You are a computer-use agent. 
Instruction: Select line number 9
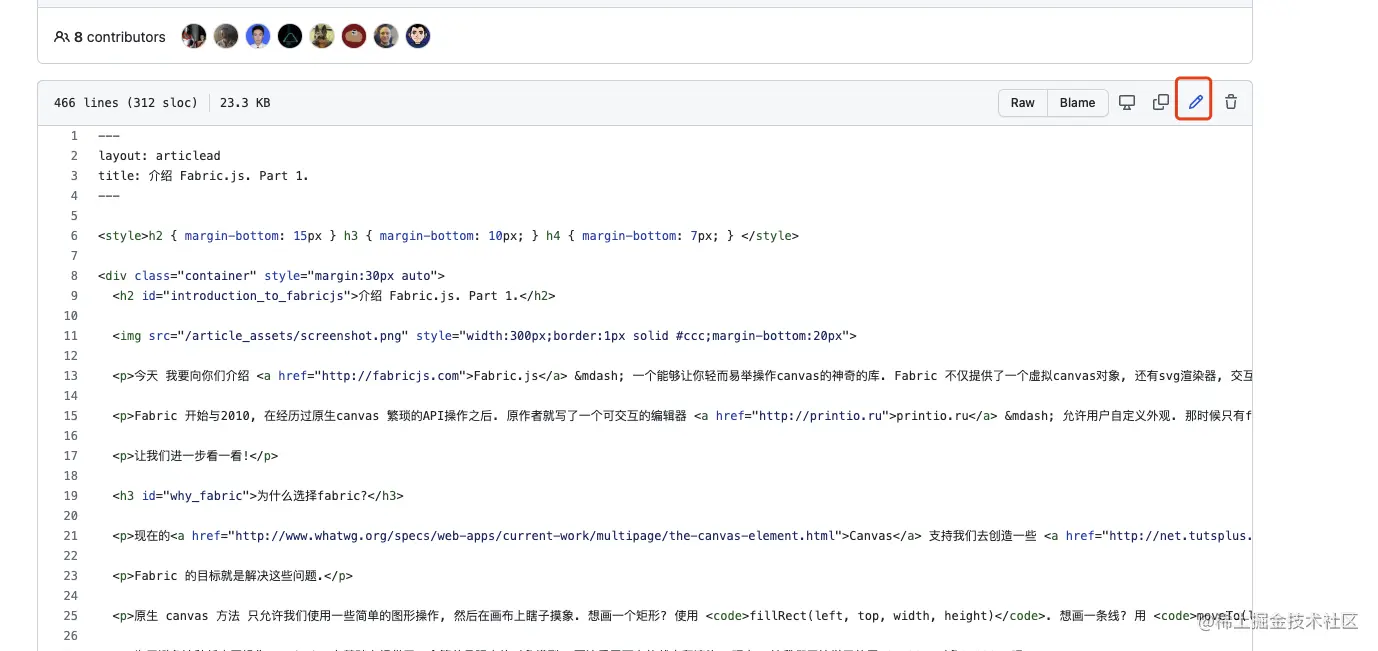click(74, 296)
